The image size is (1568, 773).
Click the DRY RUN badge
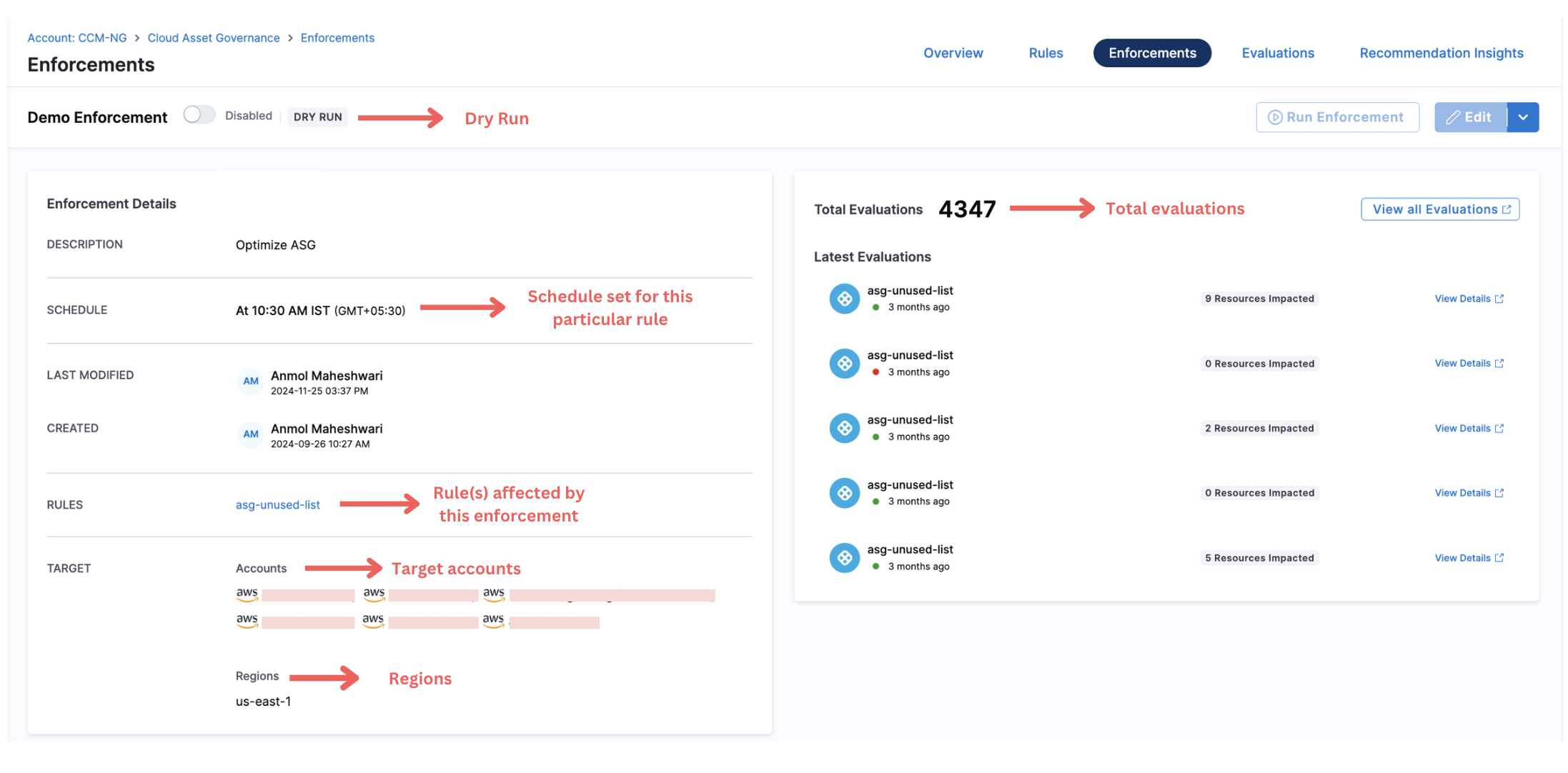pos(317,117)
